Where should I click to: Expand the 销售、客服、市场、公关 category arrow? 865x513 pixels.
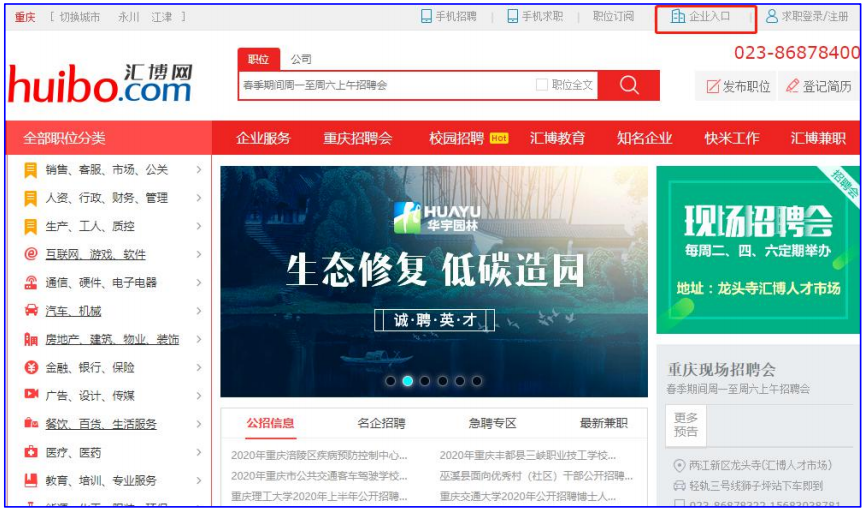[199, 170]
